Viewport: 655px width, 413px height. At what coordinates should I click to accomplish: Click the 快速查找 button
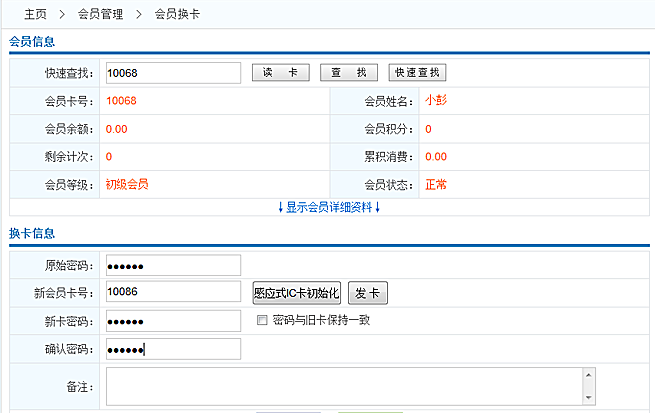click(x=417, y=73)
